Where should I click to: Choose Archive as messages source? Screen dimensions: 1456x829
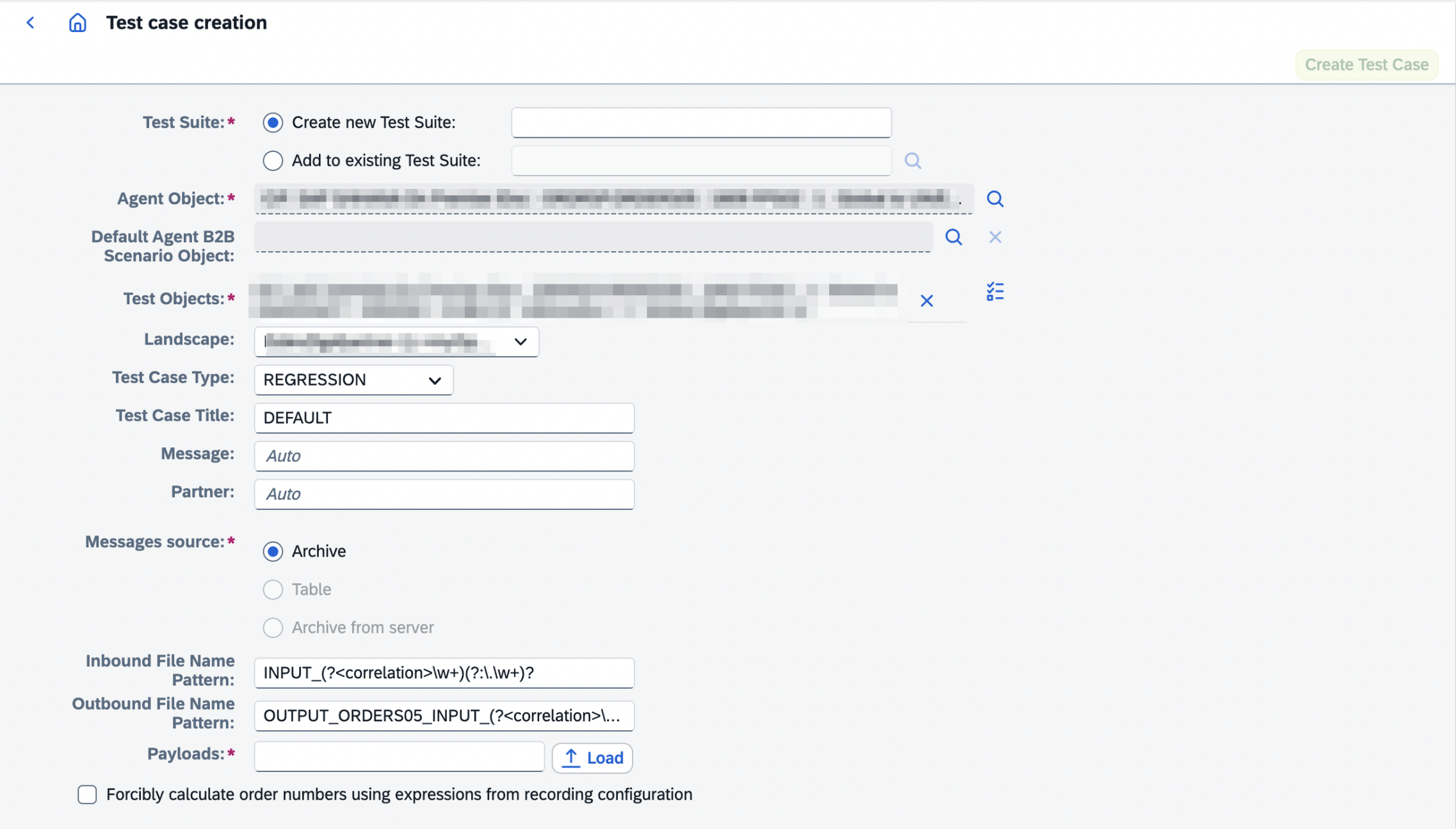[x=273, y=552]
